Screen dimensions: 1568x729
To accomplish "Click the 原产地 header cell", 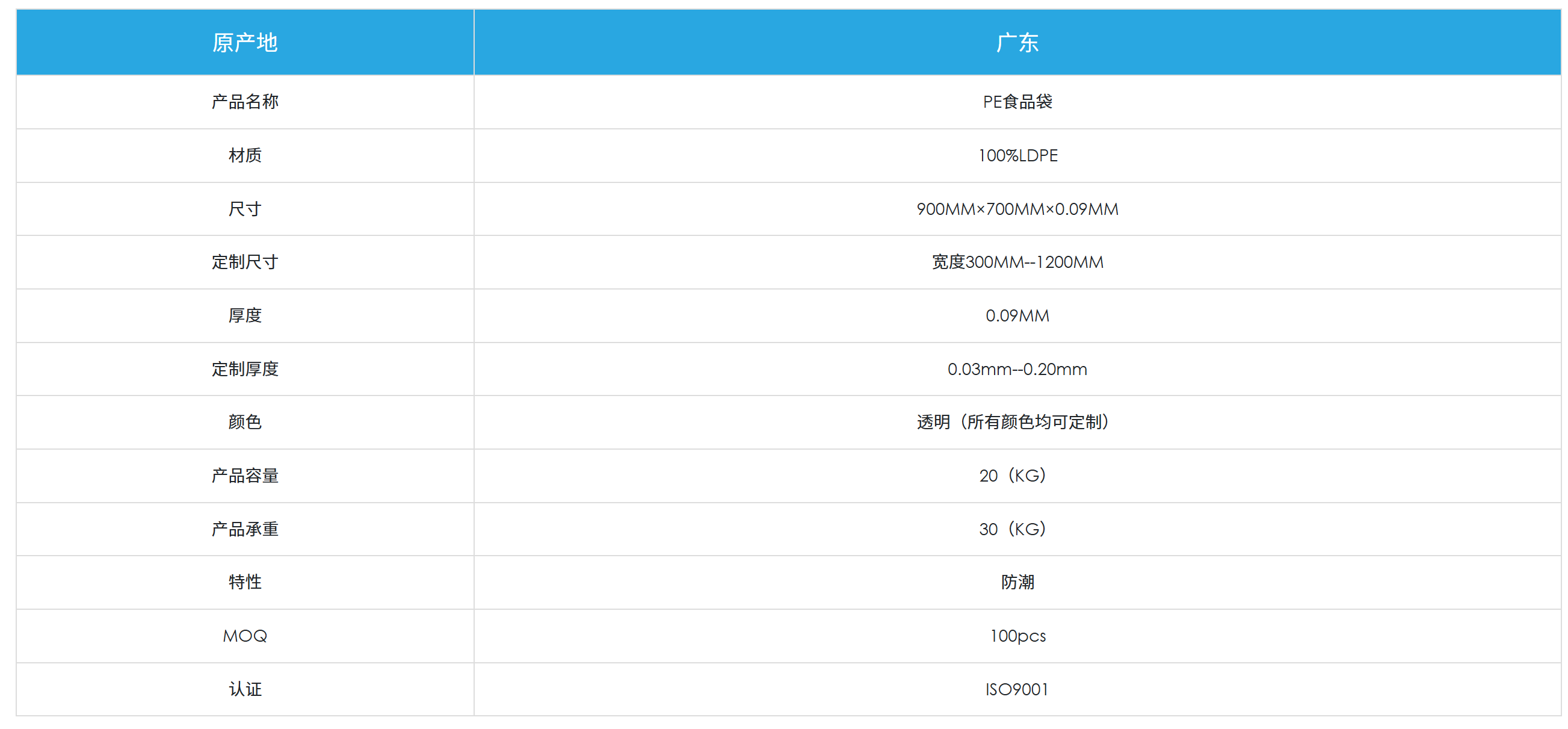I will click(x=245, y=43).
